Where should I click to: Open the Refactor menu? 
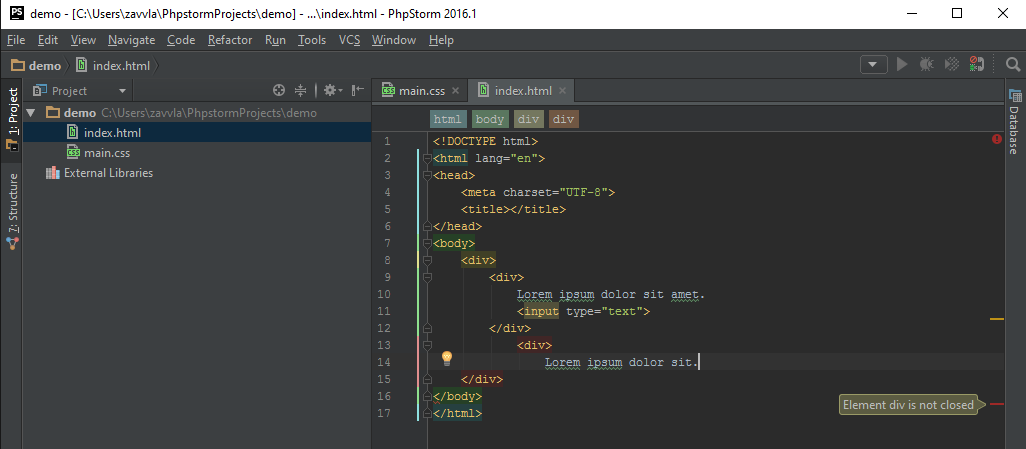(x=230, y=40)
